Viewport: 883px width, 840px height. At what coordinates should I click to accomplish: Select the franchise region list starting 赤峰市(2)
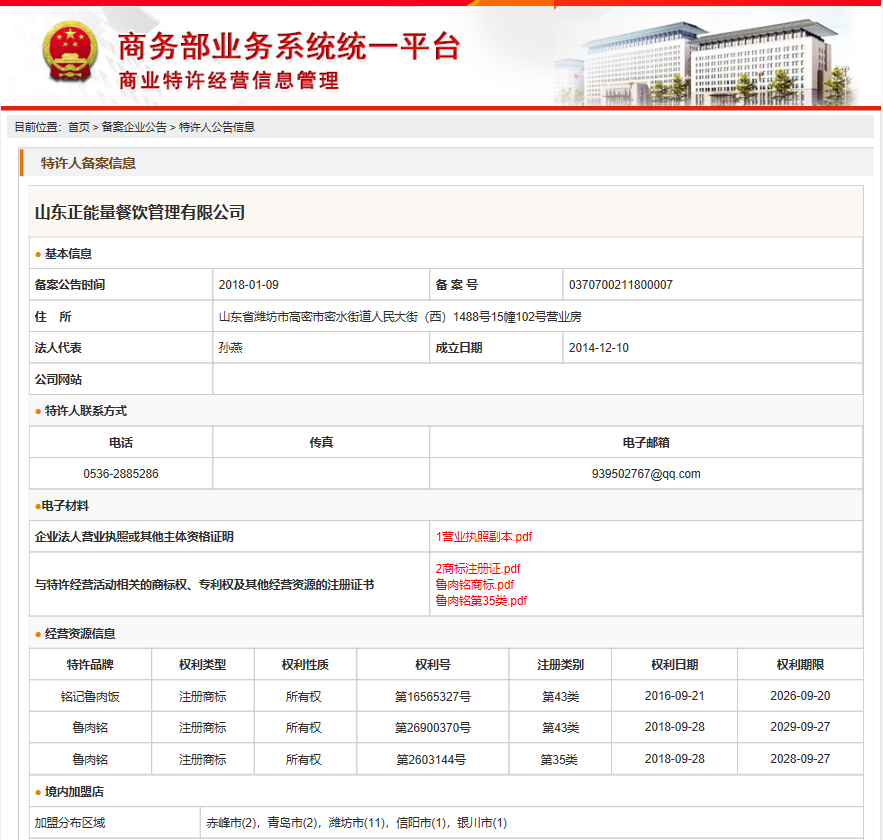pyautogui.click(x=356, y=823)
